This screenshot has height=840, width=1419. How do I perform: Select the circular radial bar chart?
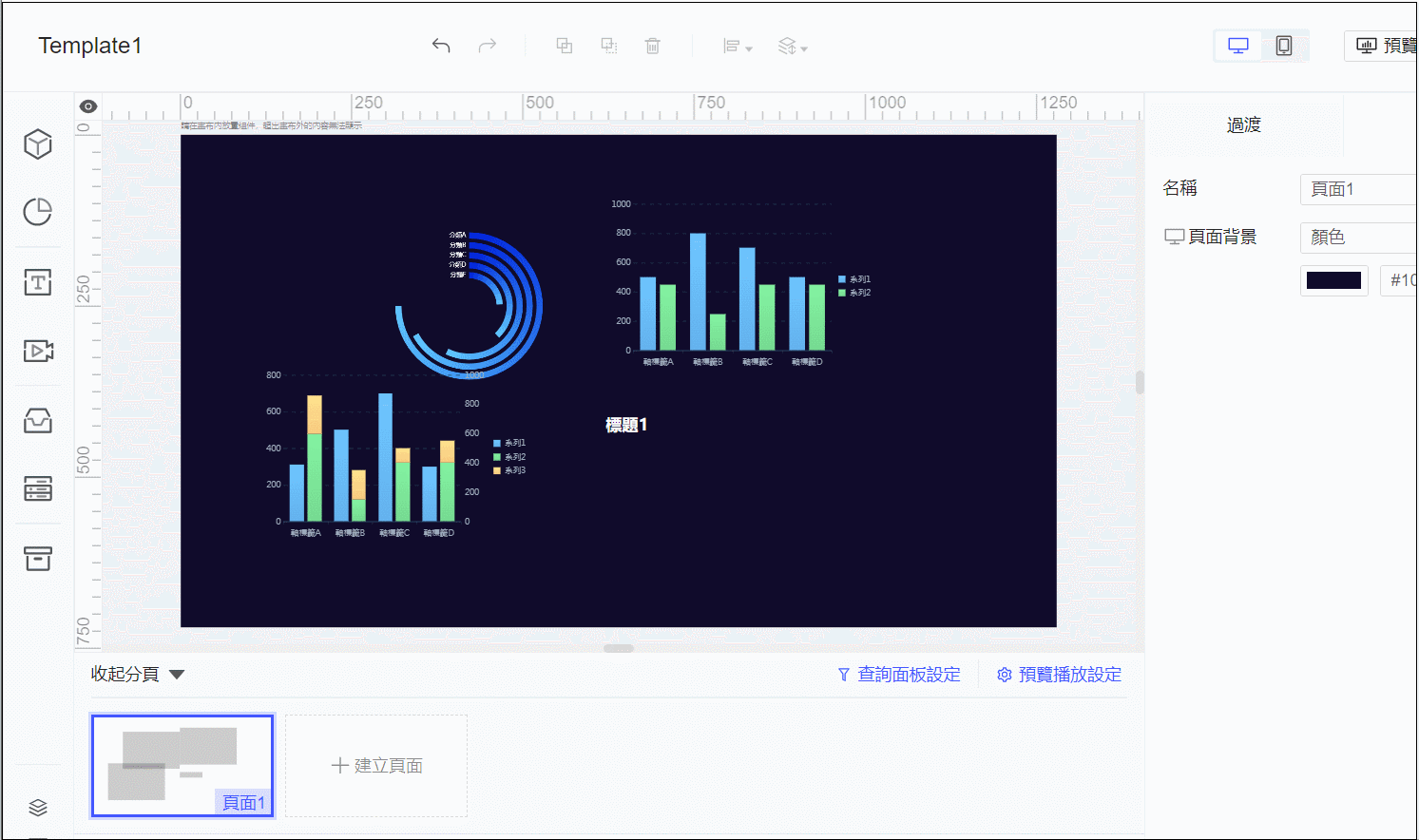(470, 304)
